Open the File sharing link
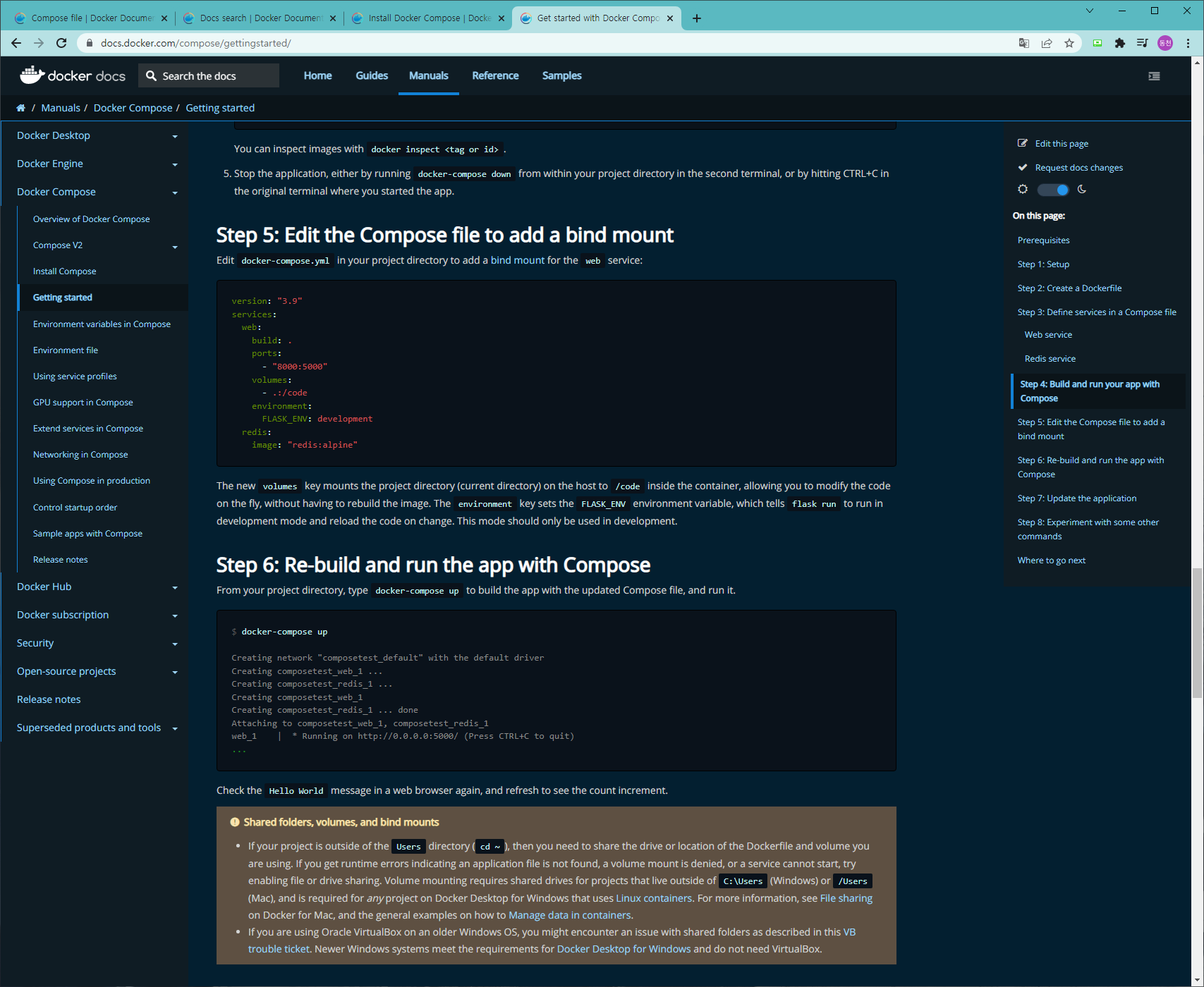The image size is (1204, 987). (x=846, y=898)
